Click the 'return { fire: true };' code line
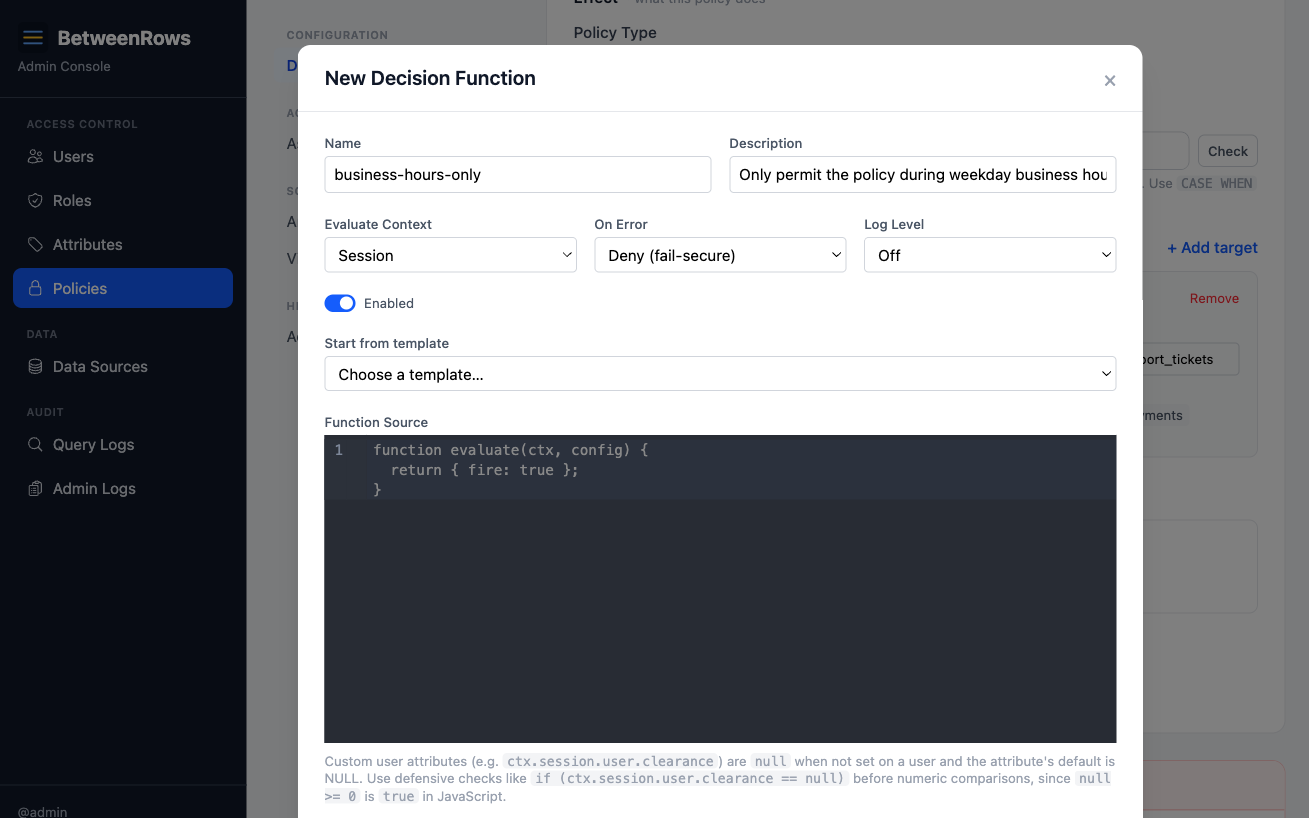 point(485,470)
